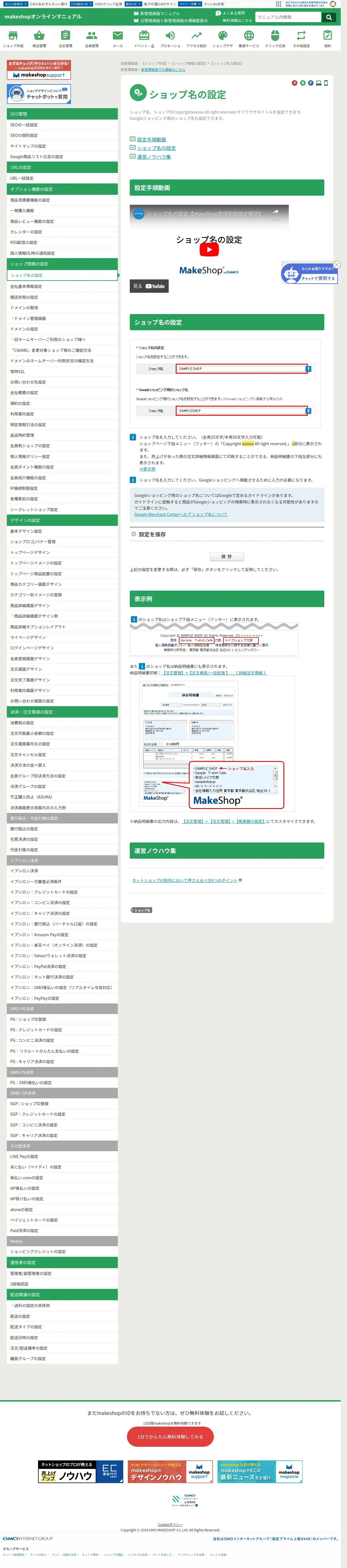Viewport: 347px width, 1568px height.
Task: Open Google Merchant Centerヘルプ link
Action: pyautogui.click(x=181, y=514)
